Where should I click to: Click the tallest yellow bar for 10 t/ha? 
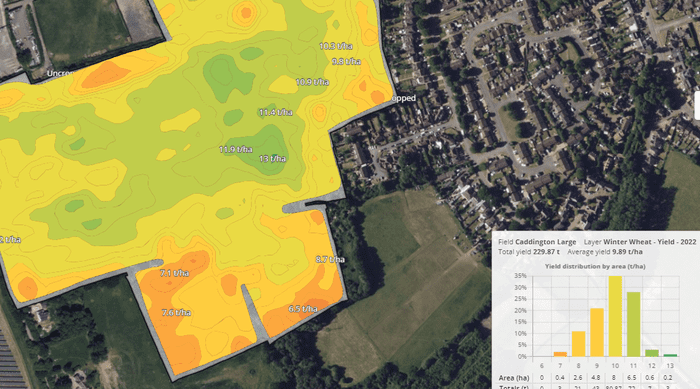tap(615, 316)
